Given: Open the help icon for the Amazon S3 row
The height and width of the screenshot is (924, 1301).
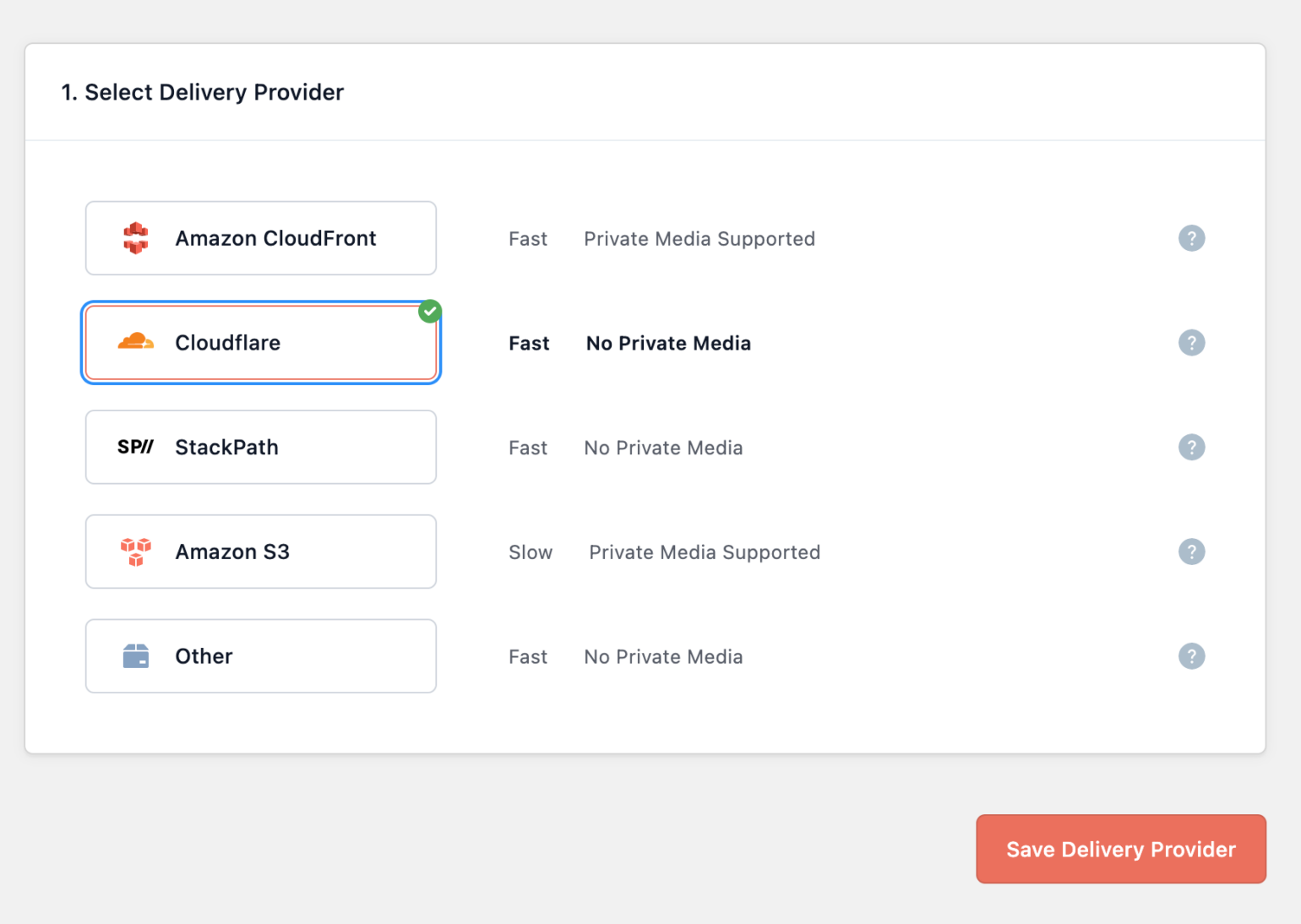Looking at the screenshot, I should [1191, 552].
